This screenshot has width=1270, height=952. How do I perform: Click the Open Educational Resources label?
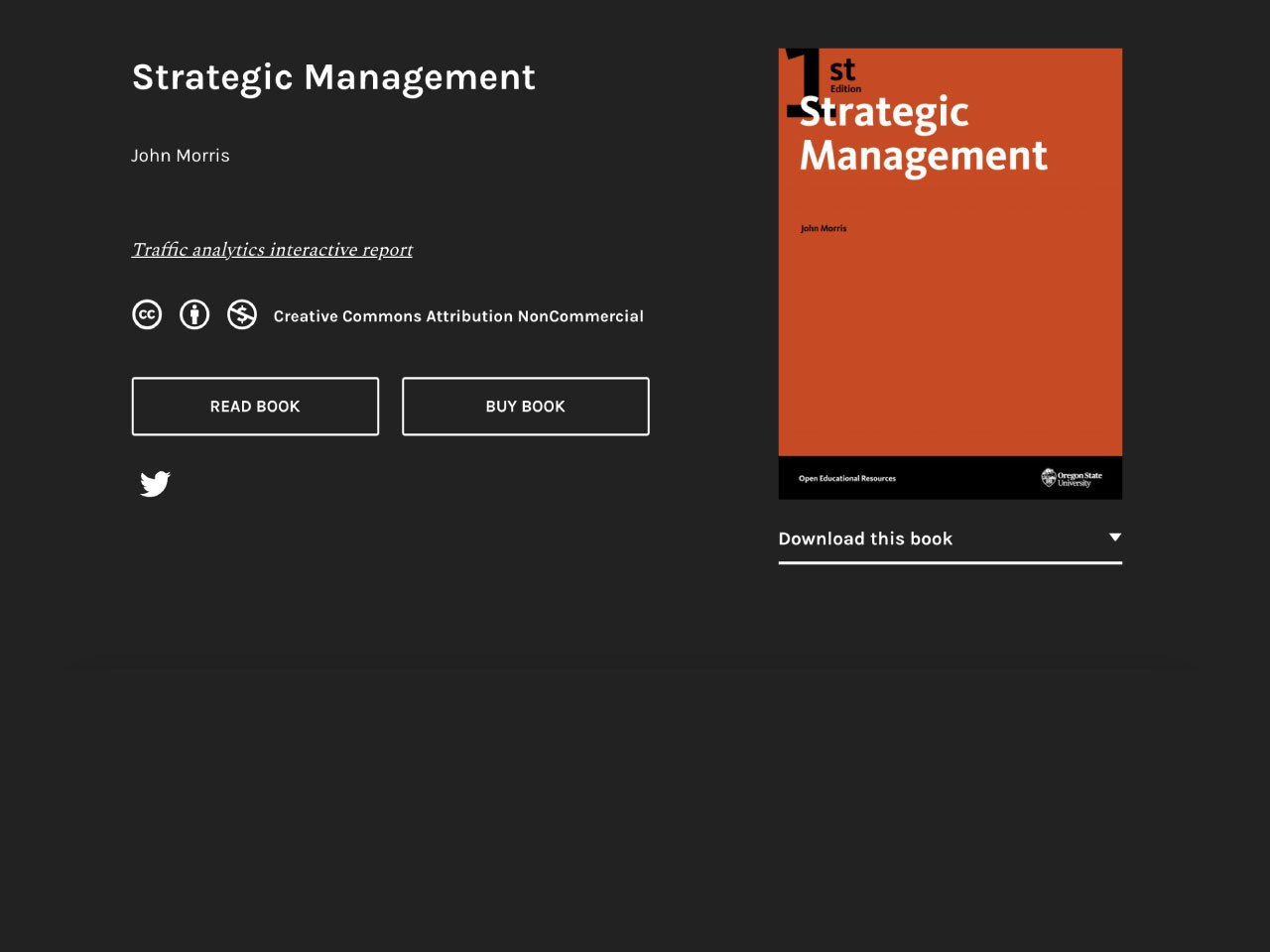[x=846, y=478]
